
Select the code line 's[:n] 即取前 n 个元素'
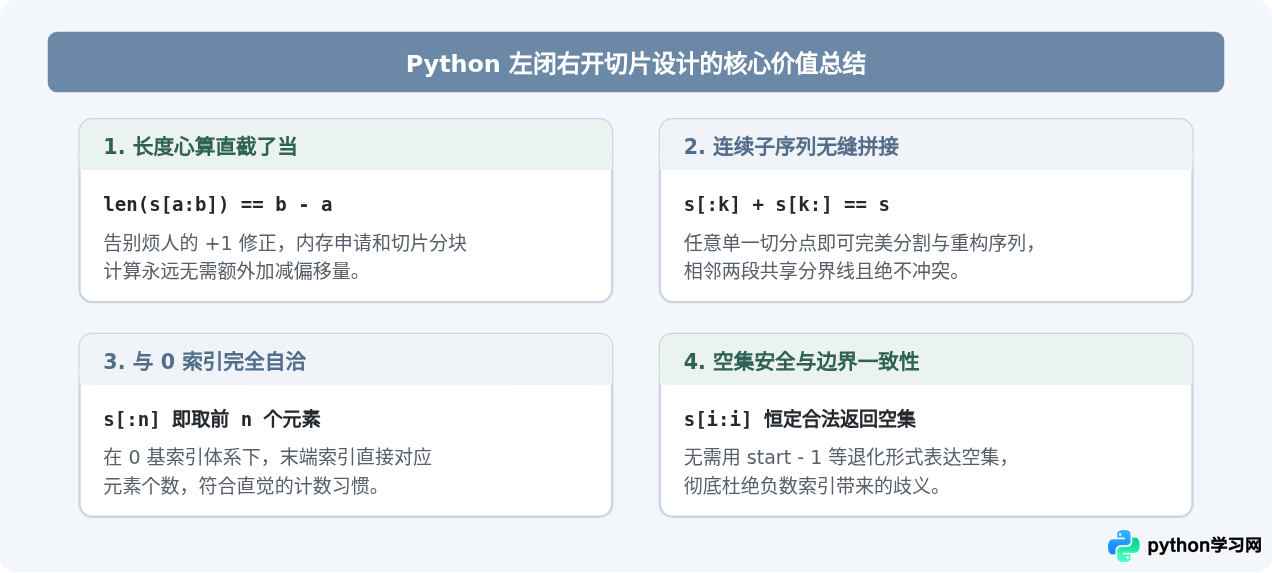click(x=212, y=420)
